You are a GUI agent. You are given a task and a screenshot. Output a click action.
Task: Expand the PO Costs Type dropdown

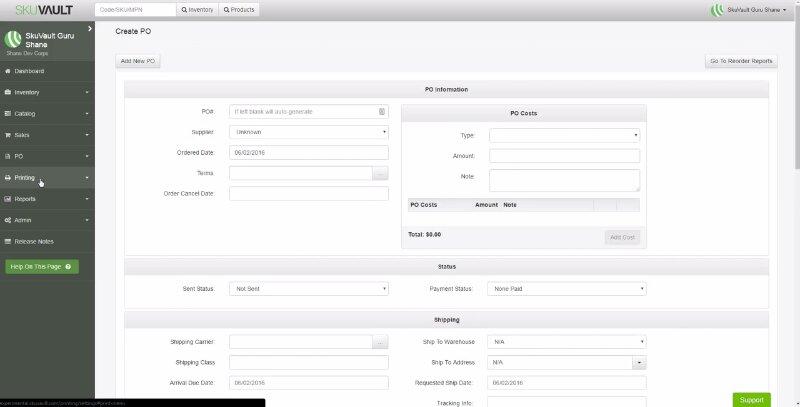(564, 135)
